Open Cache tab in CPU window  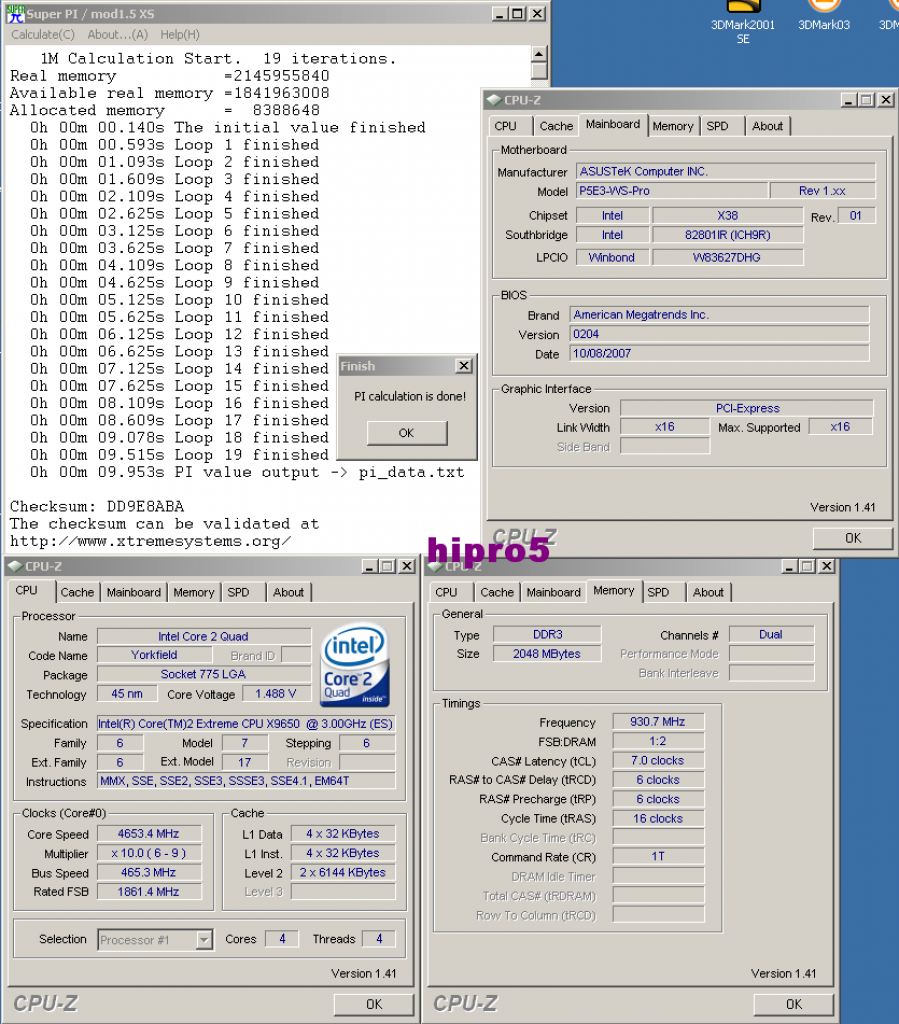[77, 592]
